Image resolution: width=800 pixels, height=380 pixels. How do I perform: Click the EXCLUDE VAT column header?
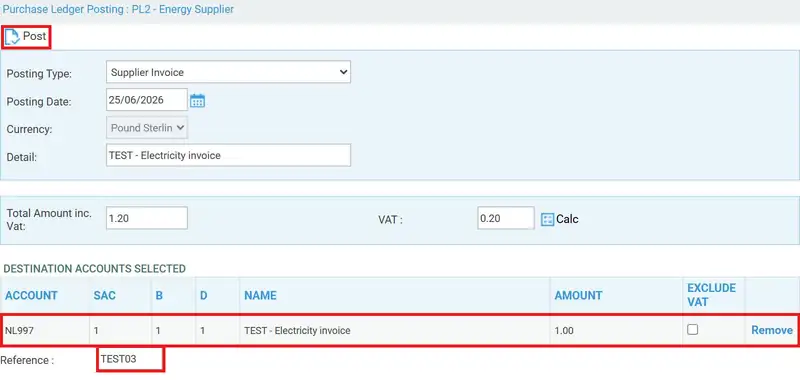711,295
